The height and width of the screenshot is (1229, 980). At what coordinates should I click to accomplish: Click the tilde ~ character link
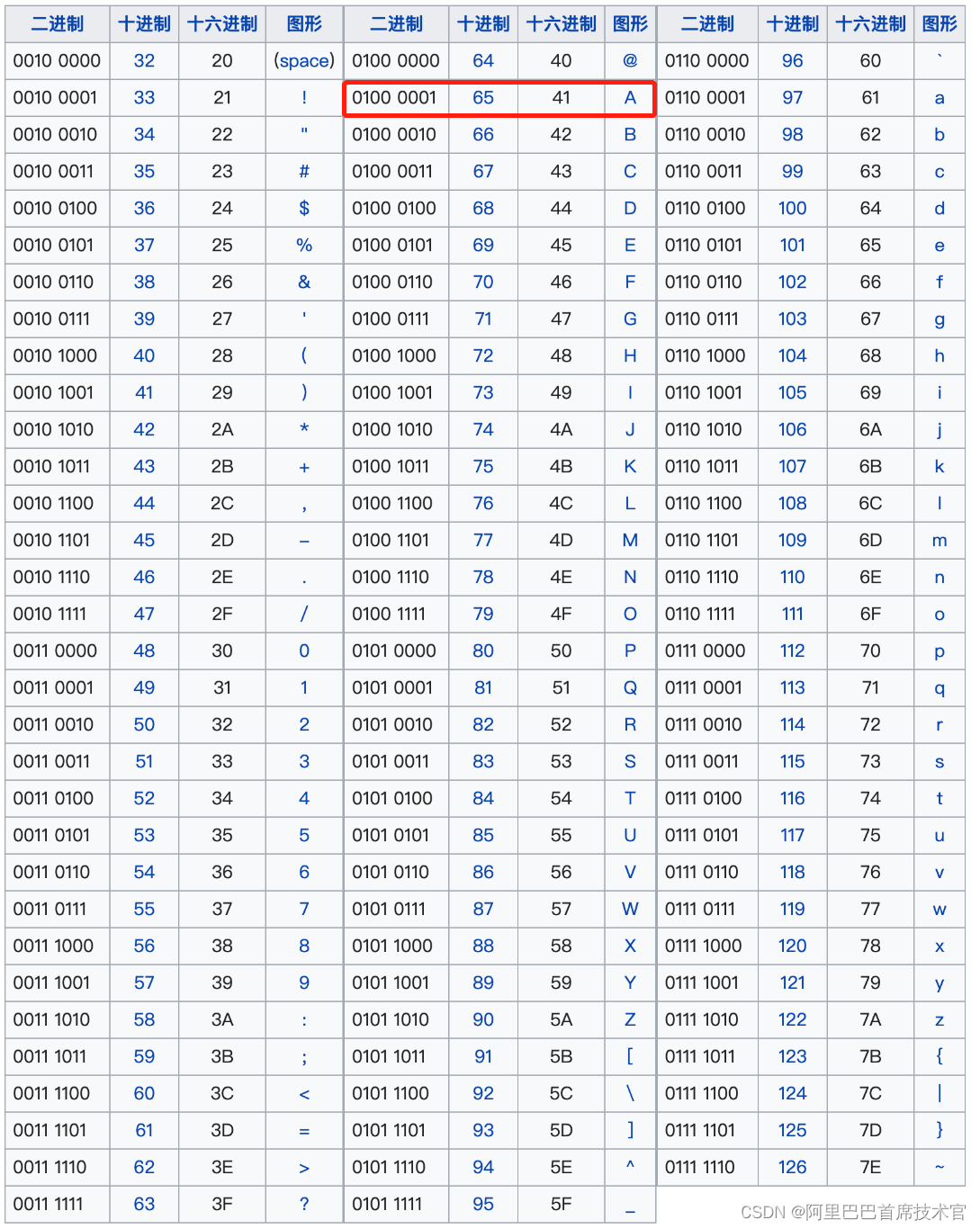pos(940,1166)
